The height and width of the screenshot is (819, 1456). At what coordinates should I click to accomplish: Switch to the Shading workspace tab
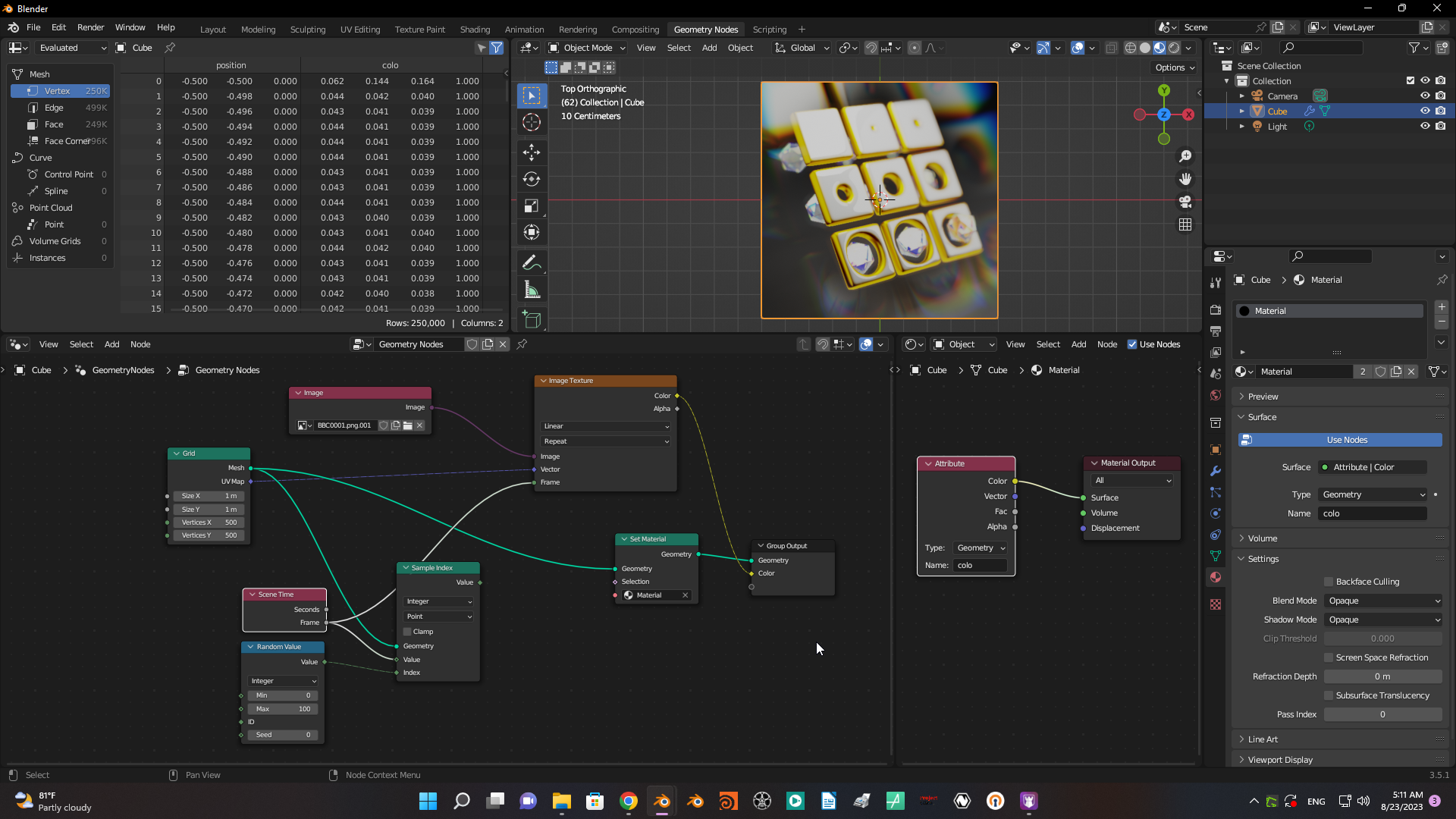475,30
